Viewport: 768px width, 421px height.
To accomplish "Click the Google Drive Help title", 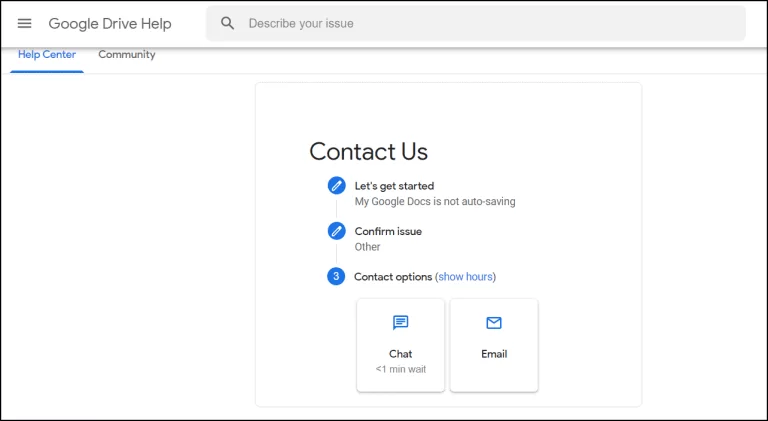I will 110,23.
